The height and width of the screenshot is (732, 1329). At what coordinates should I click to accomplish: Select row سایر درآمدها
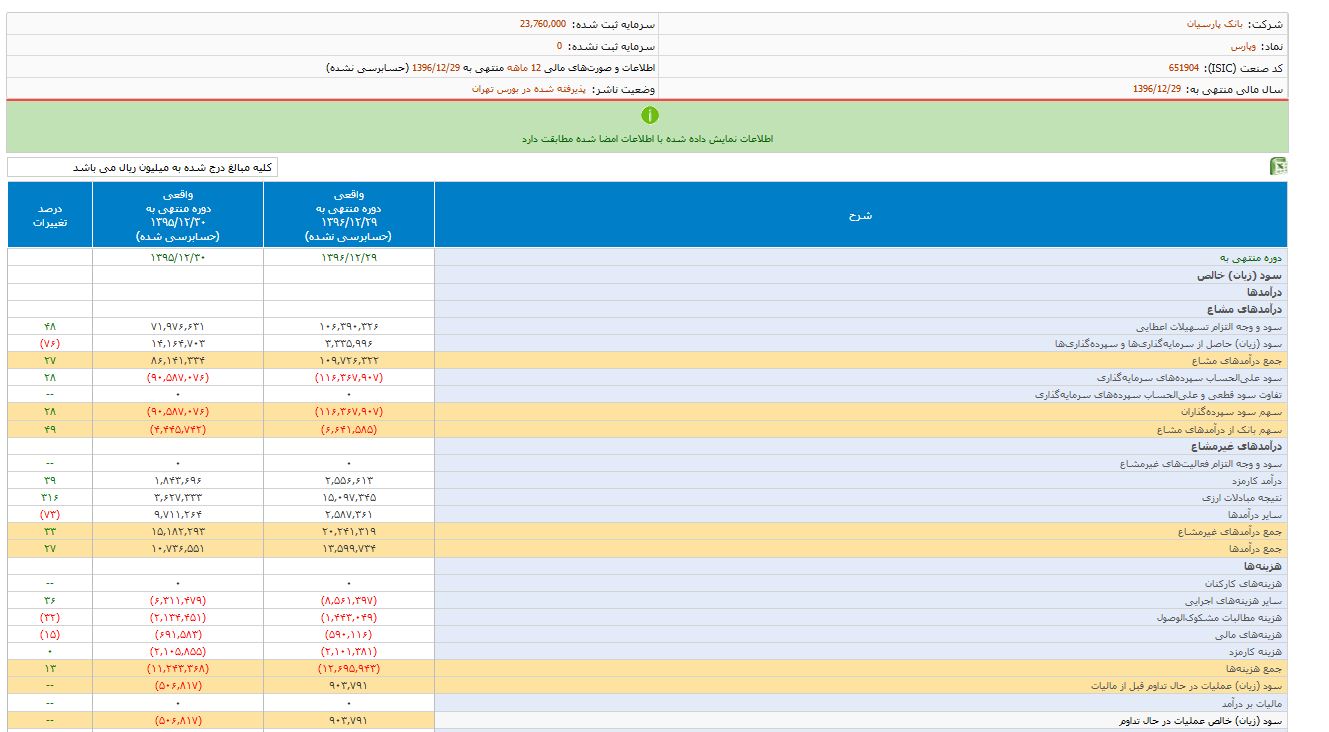[647, 515]
